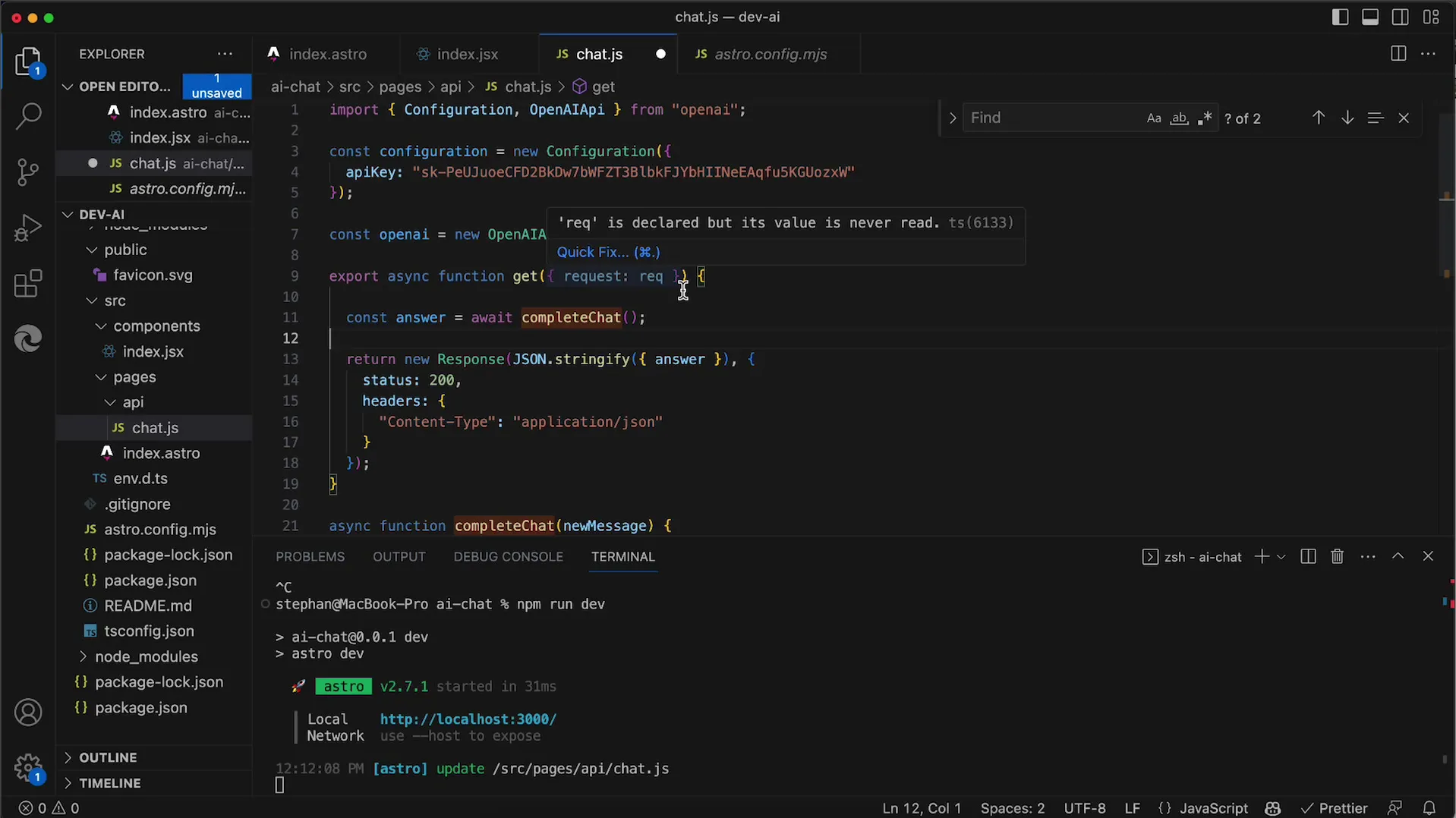This screenshot has width=1456, height=818.
Task: Collapse the DEV-AI folder section
Action: click(x=68, y=214)
